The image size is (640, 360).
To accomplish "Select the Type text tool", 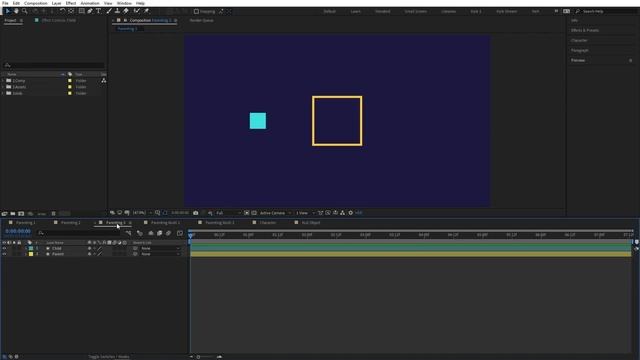I will [x=98, y=11].
